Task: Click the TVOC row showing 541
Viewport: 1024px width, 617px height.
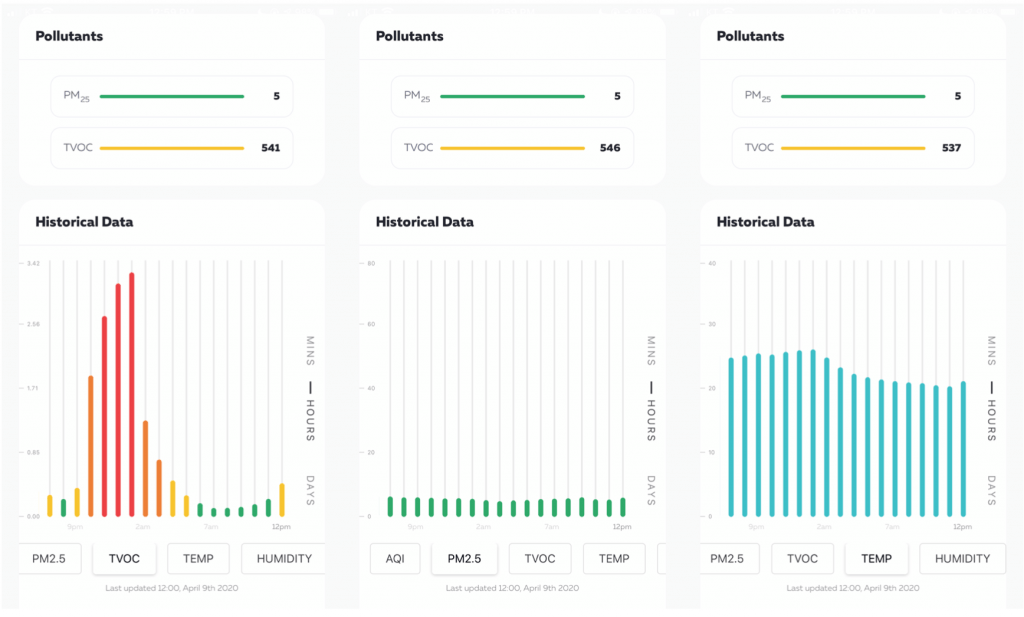Action: (x=172, y=148)
